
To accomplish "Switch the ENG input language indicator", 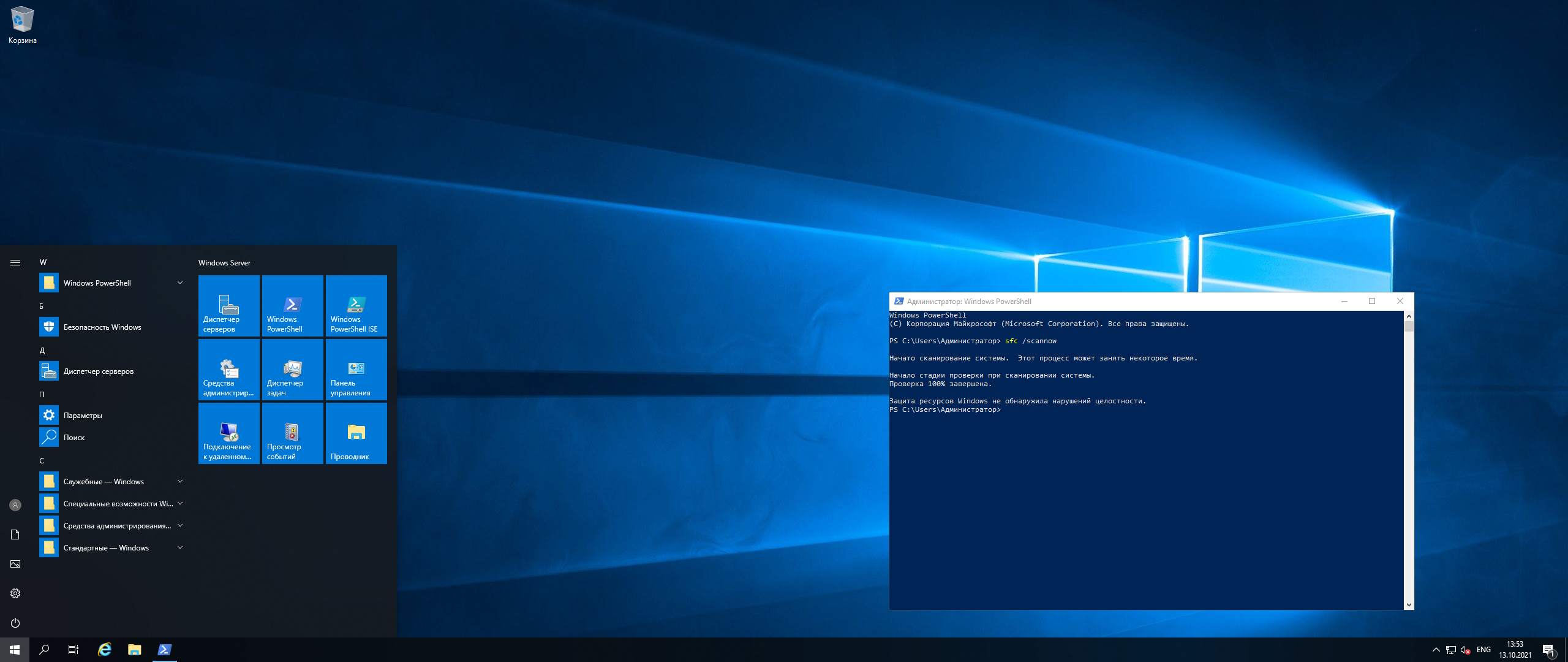I will coord(1483,650).
